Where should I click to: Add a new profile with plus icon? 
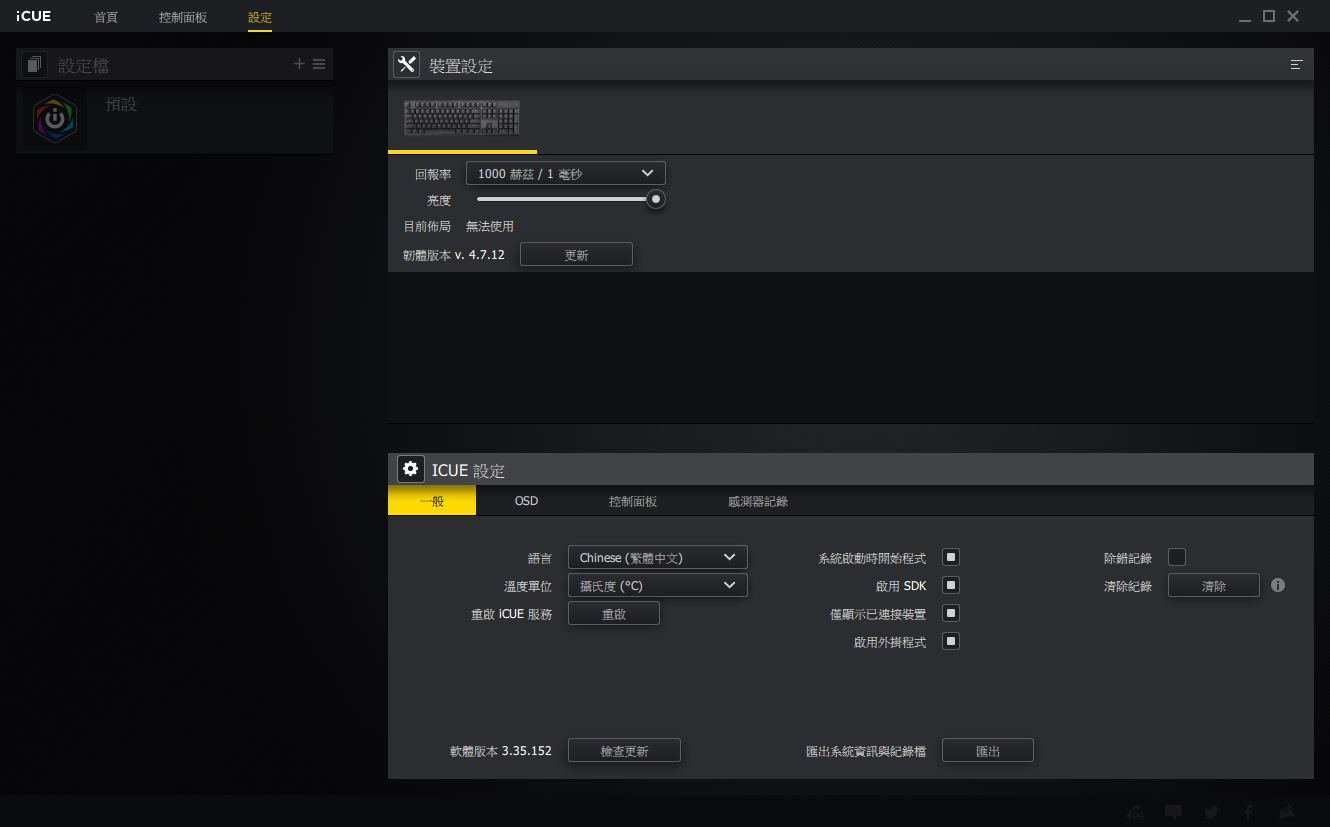click(299, 64)
